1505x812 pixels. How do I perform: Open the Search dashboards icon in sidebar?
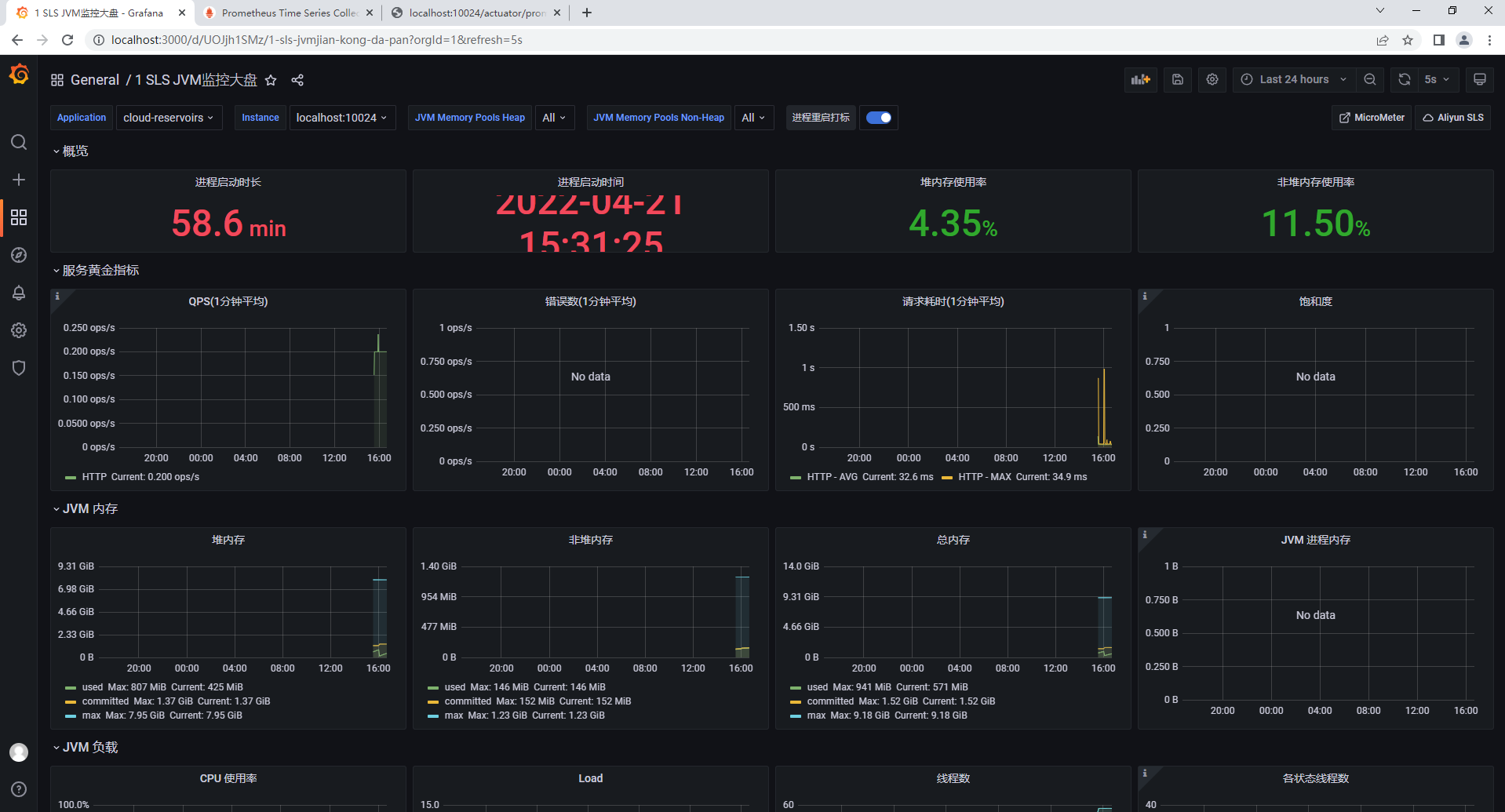pyautogui.click(x=19, y=142)
